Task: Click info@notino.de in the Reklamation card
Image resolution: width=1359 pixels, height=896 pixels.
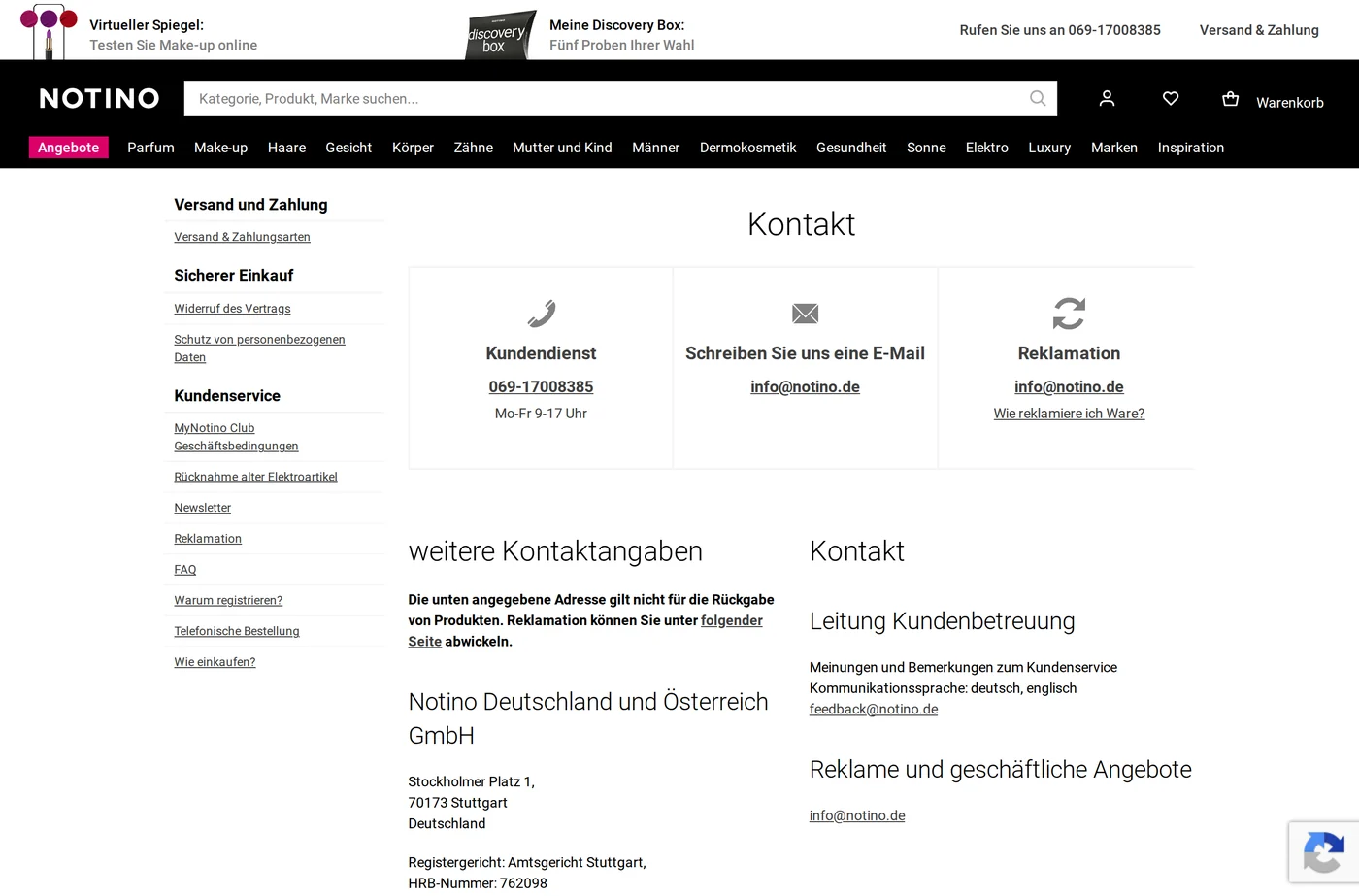Action: pos(1069,386)
